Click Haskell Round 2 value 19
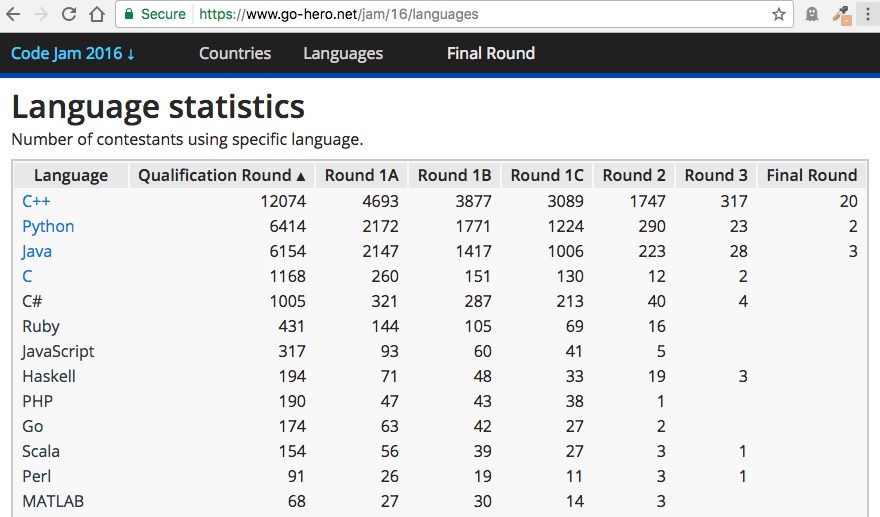Screen dimensions: 880x517 tap(657, 376)
